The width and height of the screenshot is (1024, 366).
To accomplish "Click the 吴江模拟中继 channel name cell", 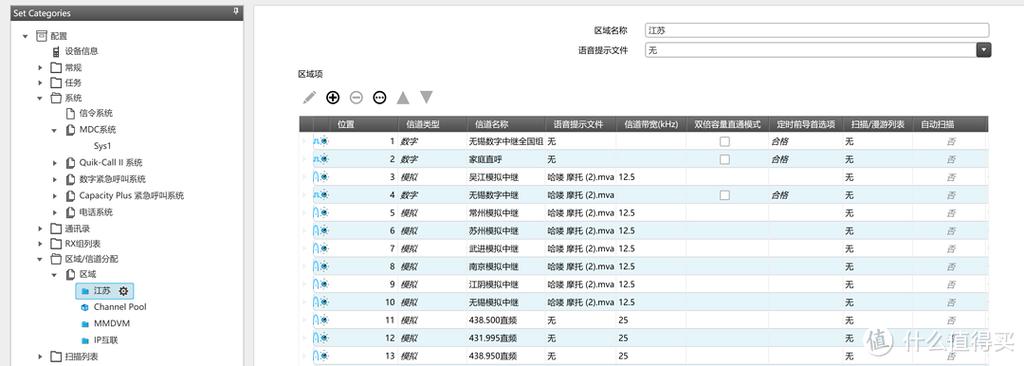I will 505,177.
